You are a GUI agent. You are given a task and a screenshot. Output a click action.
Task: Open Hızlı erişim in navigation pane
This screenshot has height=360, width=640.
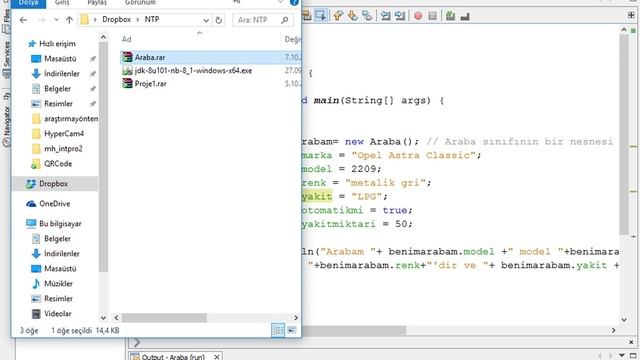tap(57, 44)
